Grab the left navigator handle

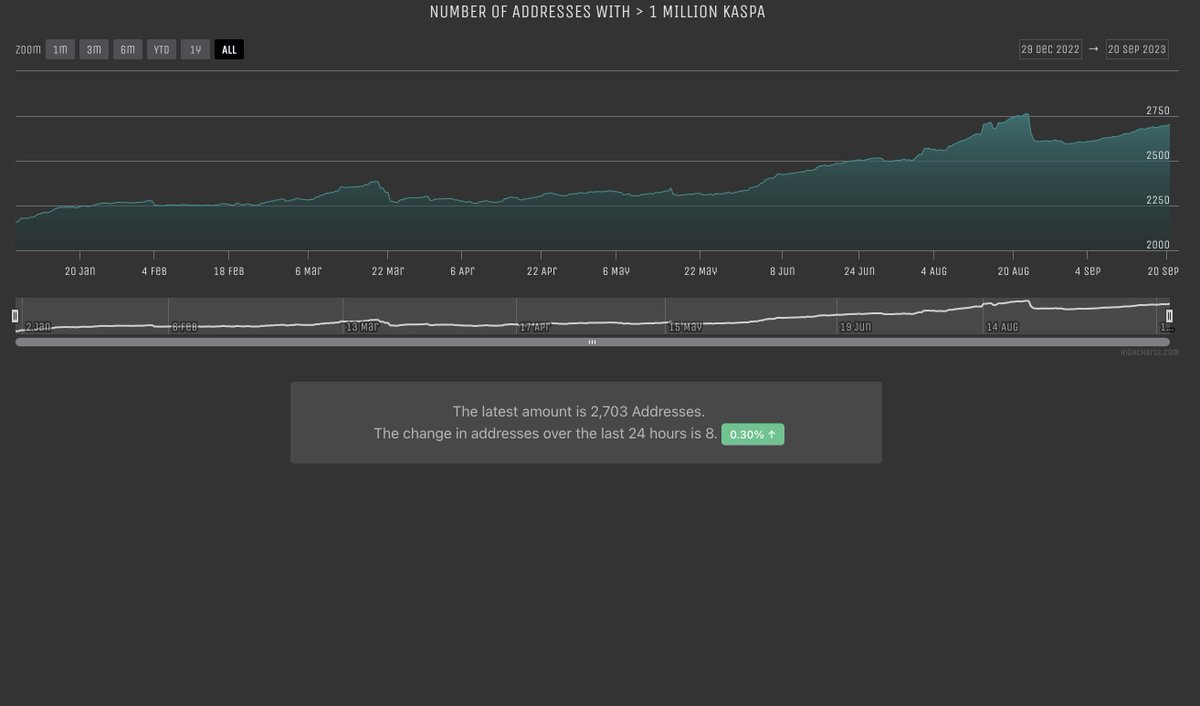(15, 316)
